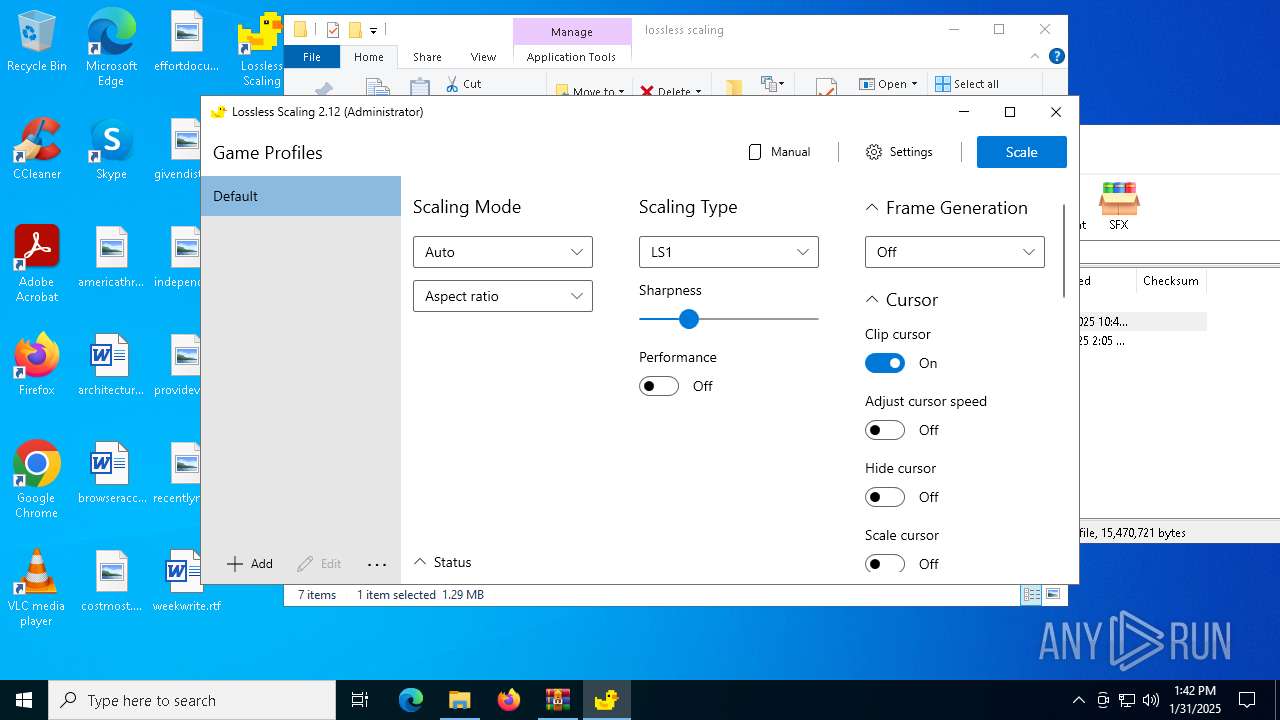Image resolution: width=1280 pixels, height=720 pixels.
Task: Enable Hide cursor switch
Action: [x=885, y=497]
